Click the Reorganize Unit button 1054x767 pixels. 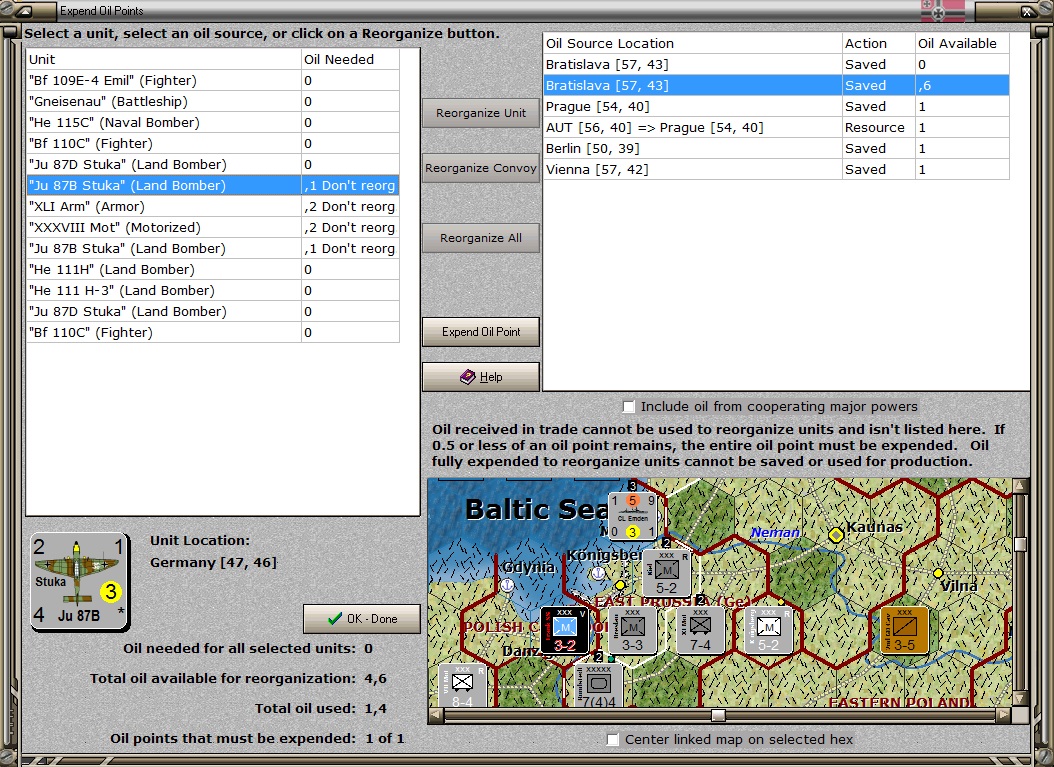[481, 113]
